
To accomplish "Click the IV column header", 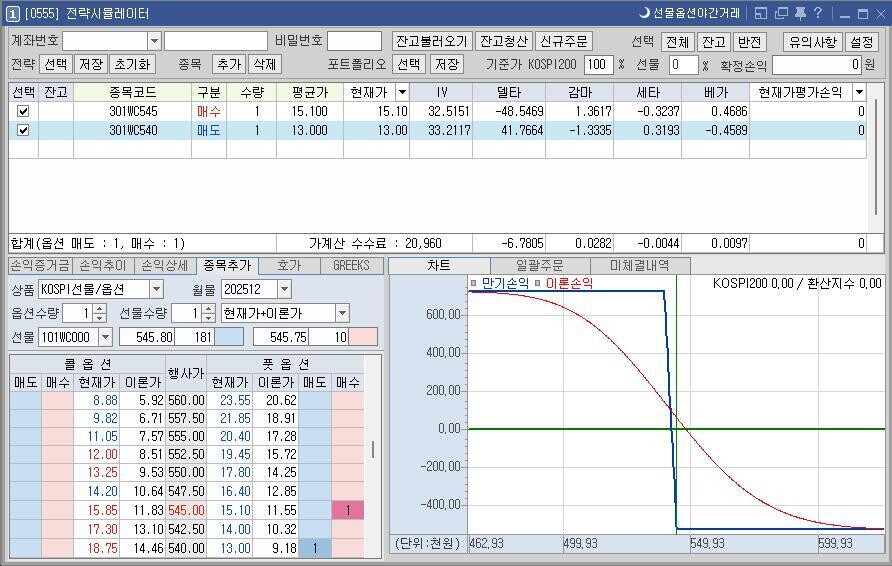I will 441,92.
